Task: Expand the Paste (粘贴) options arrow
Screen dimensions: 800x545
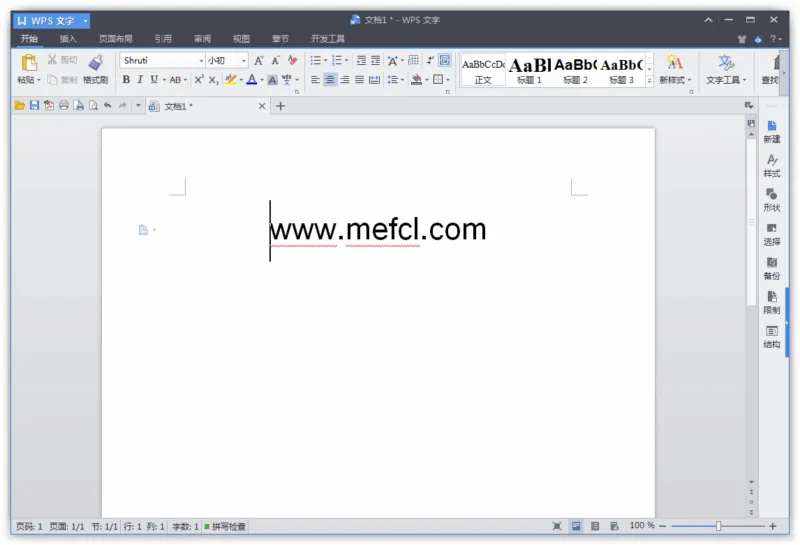Action: (39, 80)
